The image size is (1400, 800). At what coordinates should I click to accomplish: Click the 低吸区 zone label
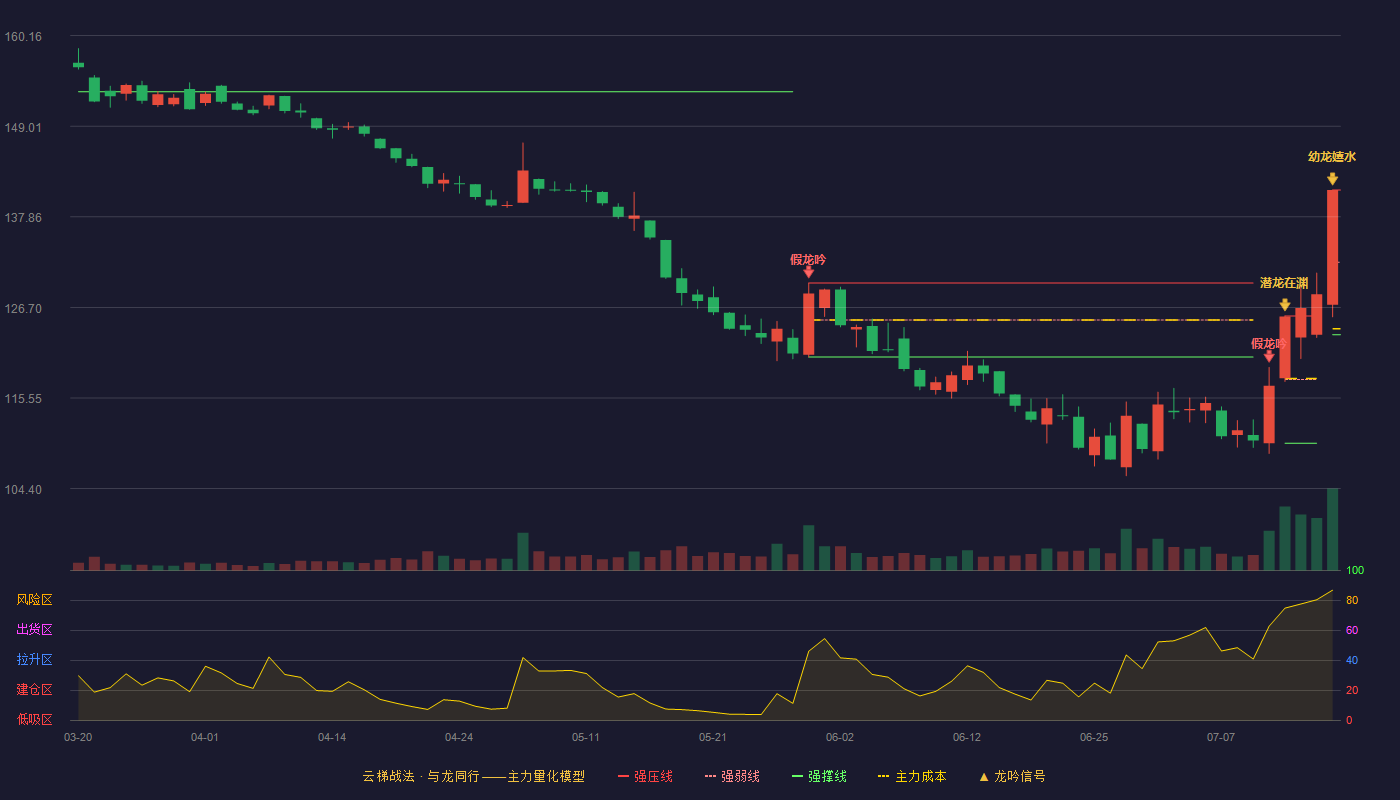(34, 720)
